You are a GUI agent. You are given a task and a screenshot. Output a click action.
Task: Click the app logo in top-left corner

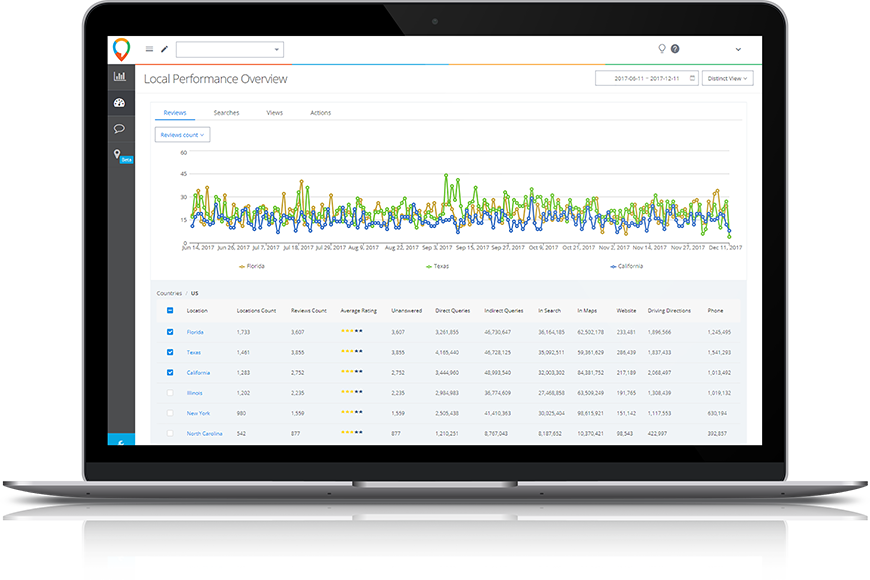(120, 49)
